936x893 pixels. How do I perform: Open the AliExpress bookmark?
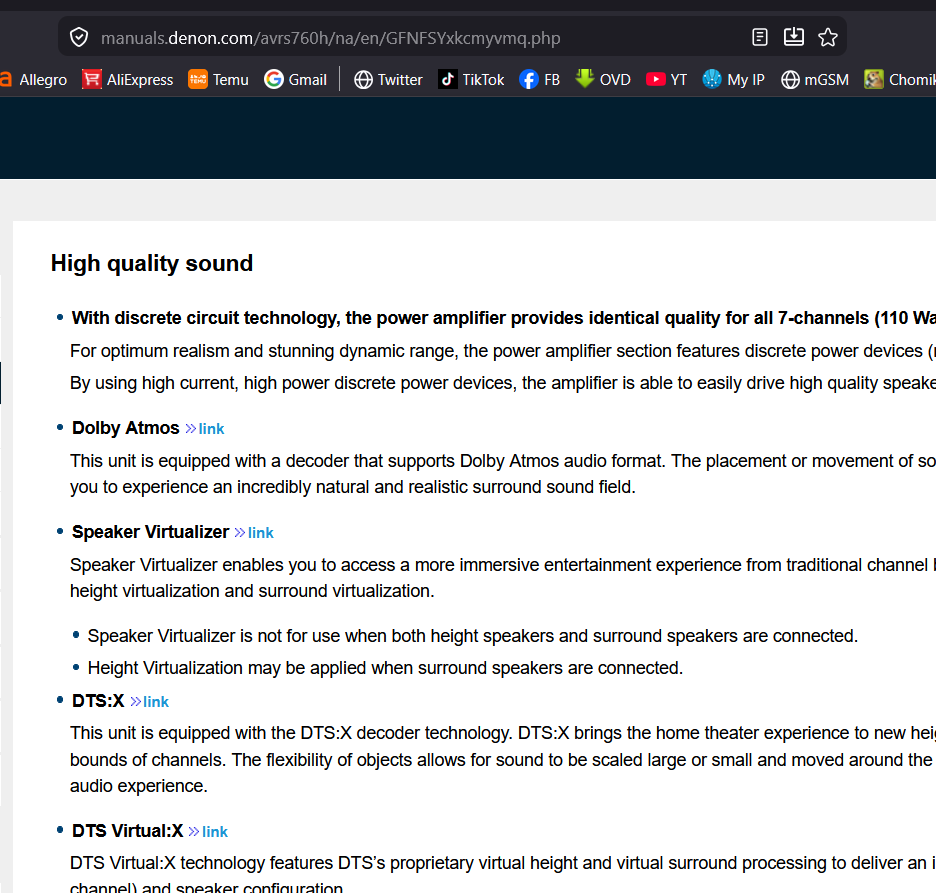tap(128, 80)
